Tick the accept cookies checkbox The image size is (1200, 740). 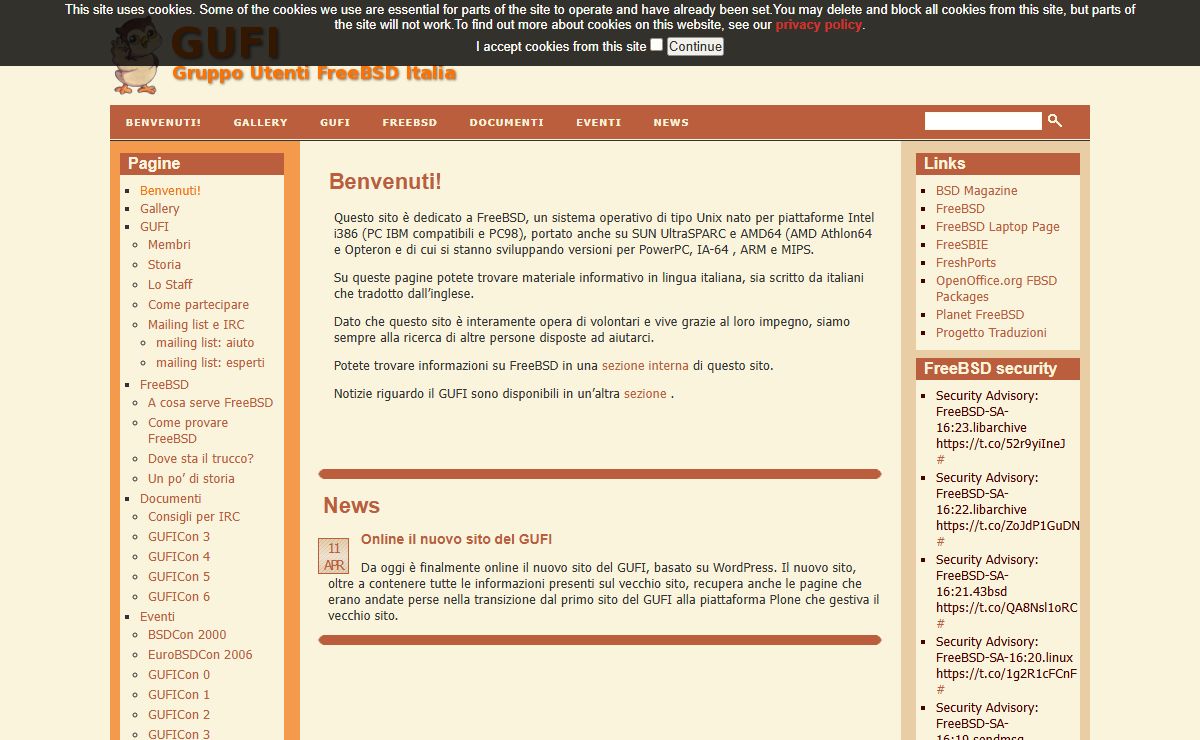[x=656, y=45]
